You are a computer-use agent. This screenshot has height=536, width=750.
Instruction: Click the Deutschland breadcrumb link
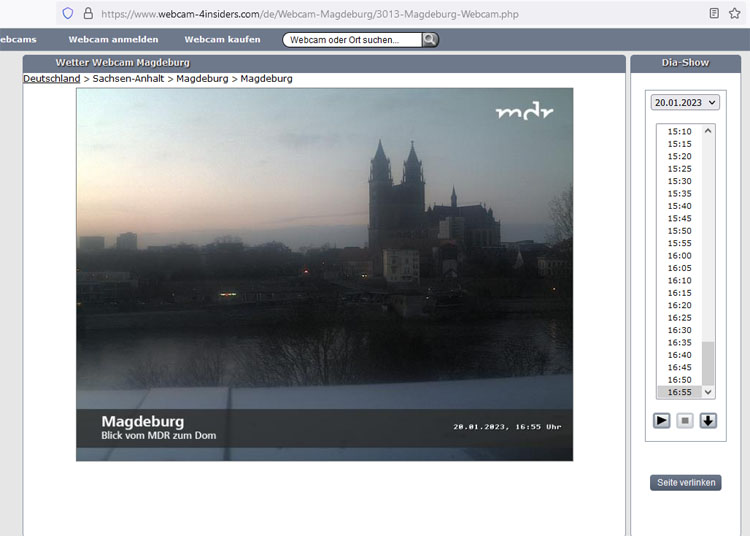coord(52,78)
